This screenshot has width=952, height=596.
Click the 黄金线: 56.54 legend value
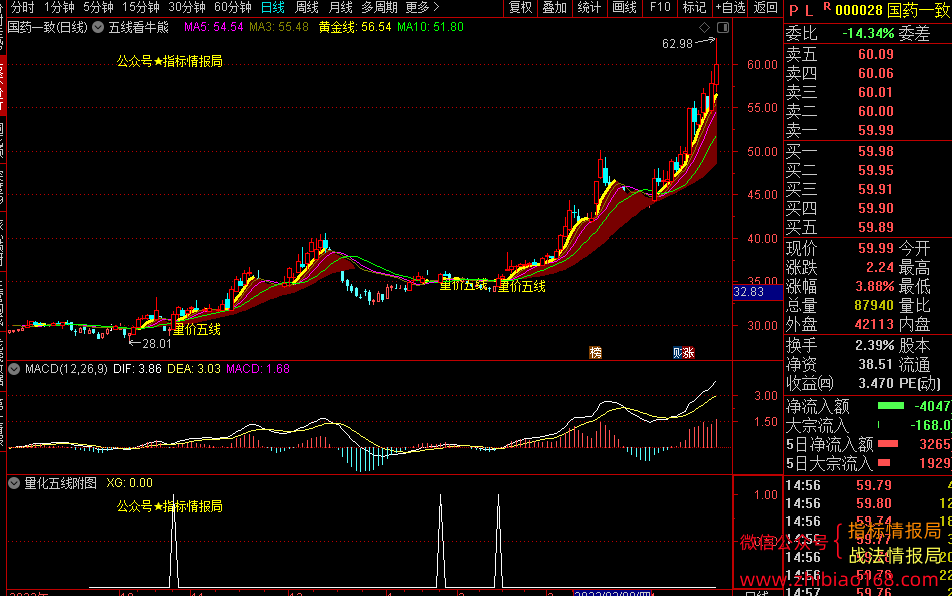click(355, 27)
